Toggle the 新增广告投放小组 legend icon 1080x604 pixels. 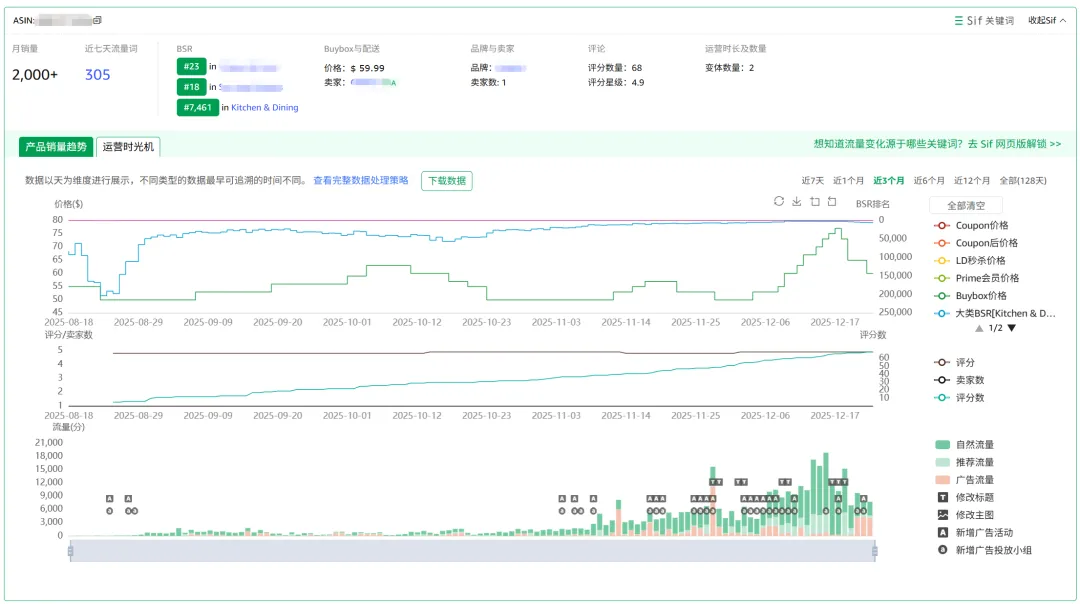942,550
